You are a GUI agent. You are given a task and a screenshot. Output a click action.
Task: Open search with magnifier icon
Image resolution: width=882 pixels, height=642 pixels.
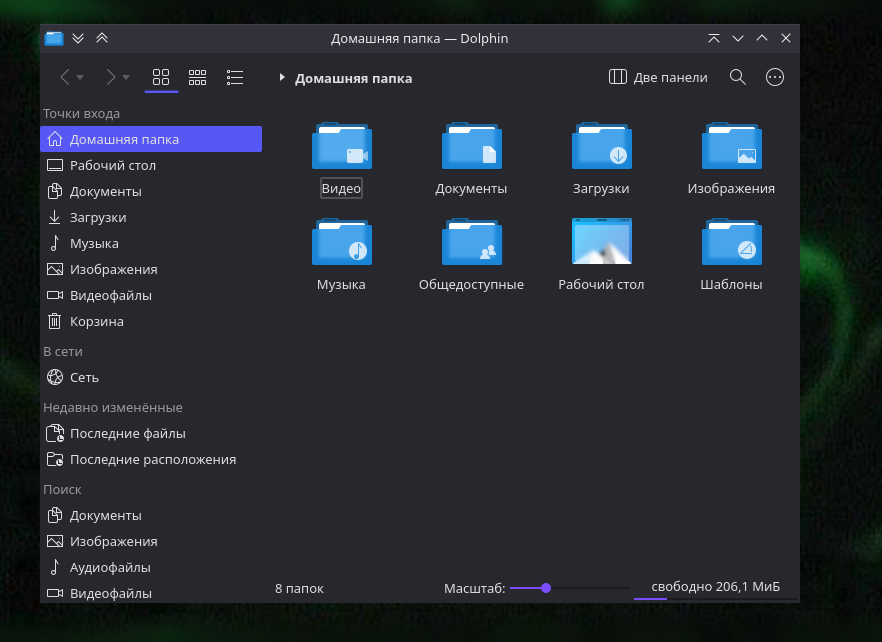point(737,77)
